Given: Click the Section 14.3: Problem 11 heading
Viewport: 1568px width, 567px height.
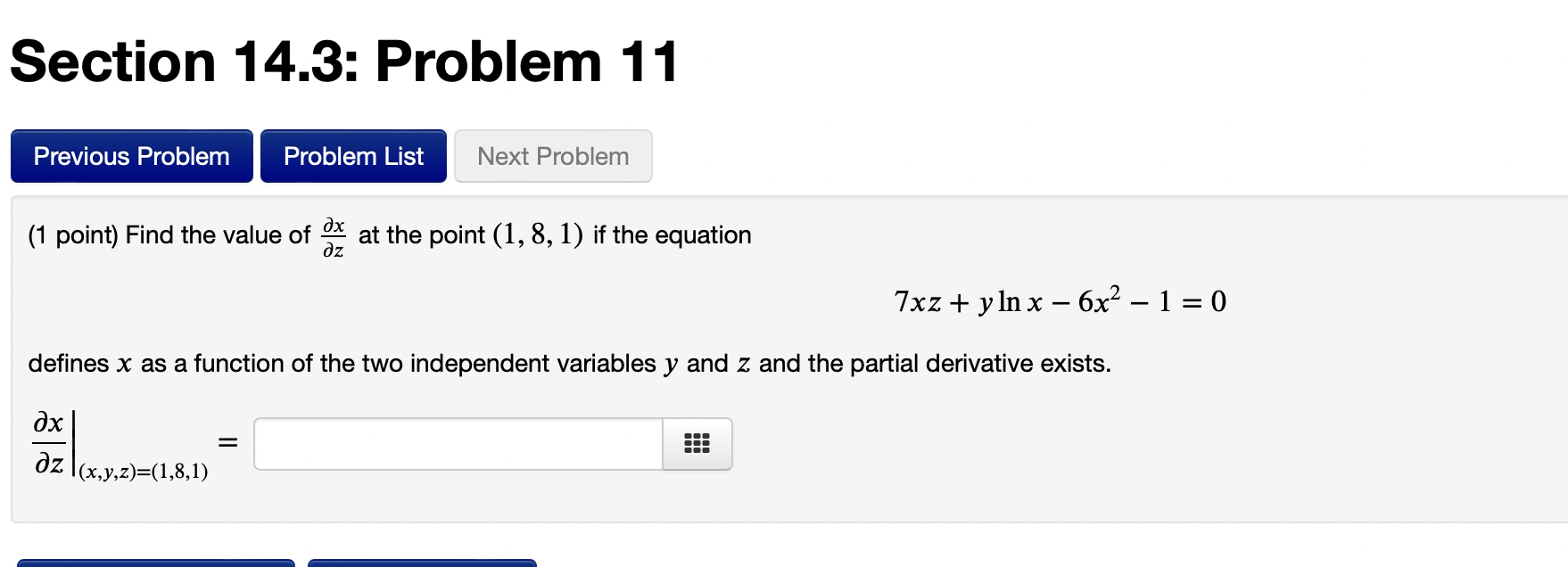Looking at the screenshot, I should 342,61.
